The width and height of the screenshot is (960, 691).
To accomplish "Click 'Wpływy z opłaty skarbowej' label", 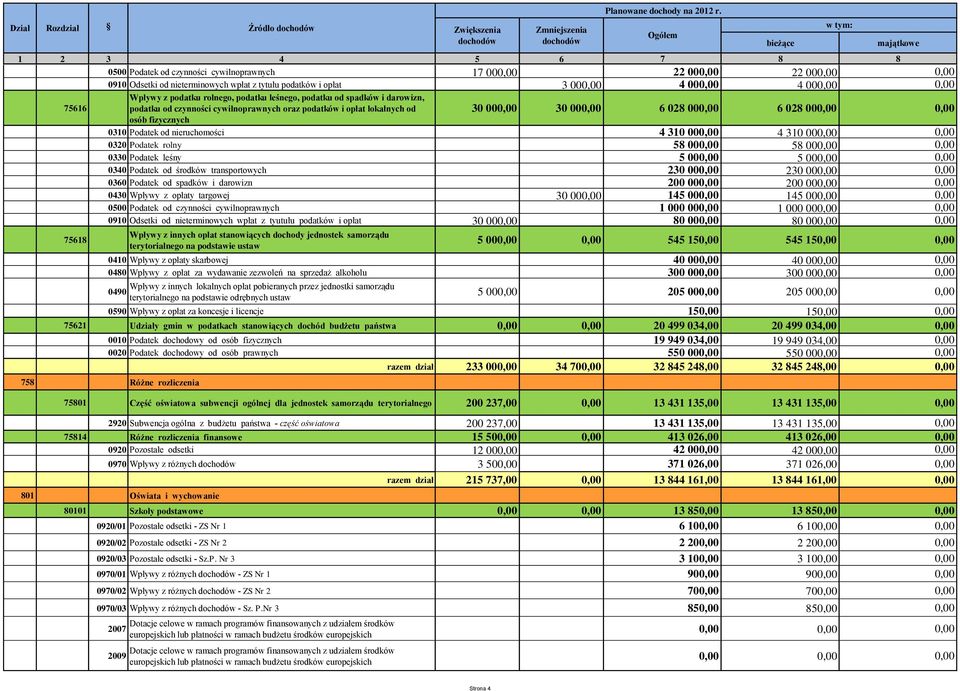I will (x=178, y=260).
